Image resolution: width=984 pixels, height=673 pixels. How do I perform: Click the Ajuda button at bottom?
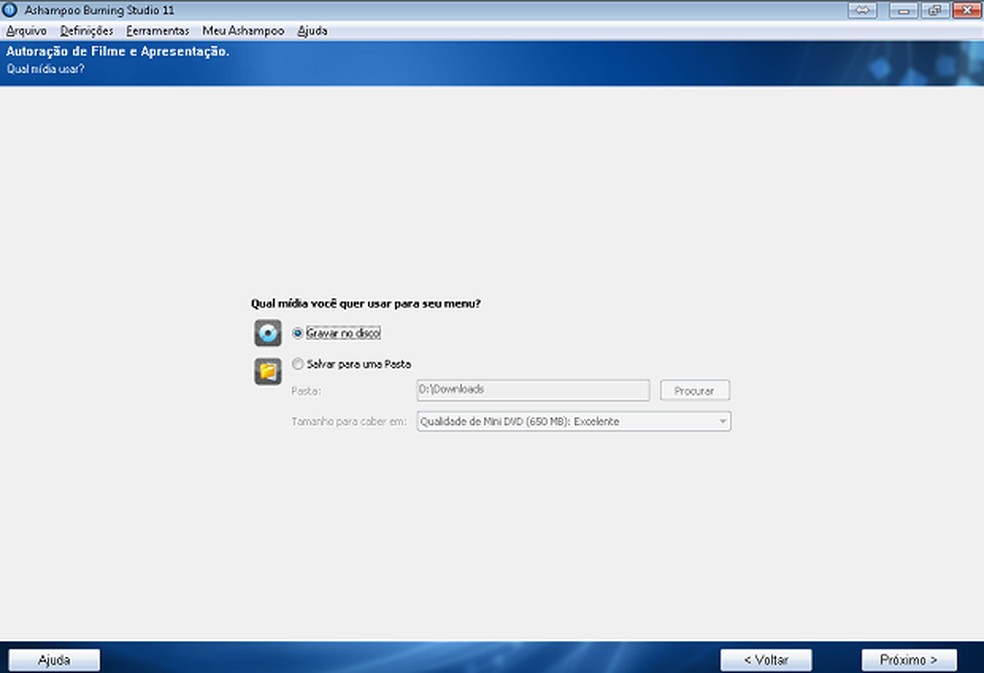[x=54, y=660]
